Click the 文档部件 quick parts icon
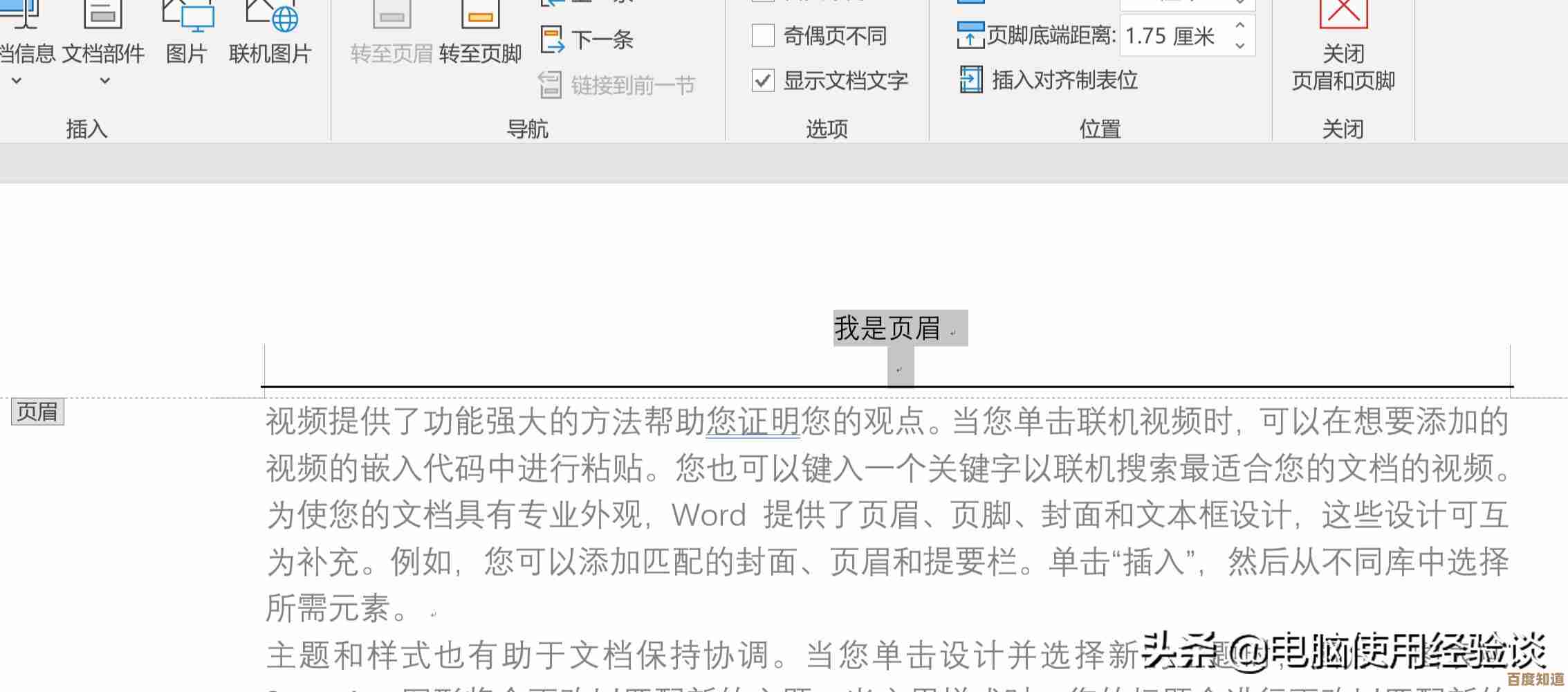The height and width of the screenshot is (692, 1568). (103, 14)
